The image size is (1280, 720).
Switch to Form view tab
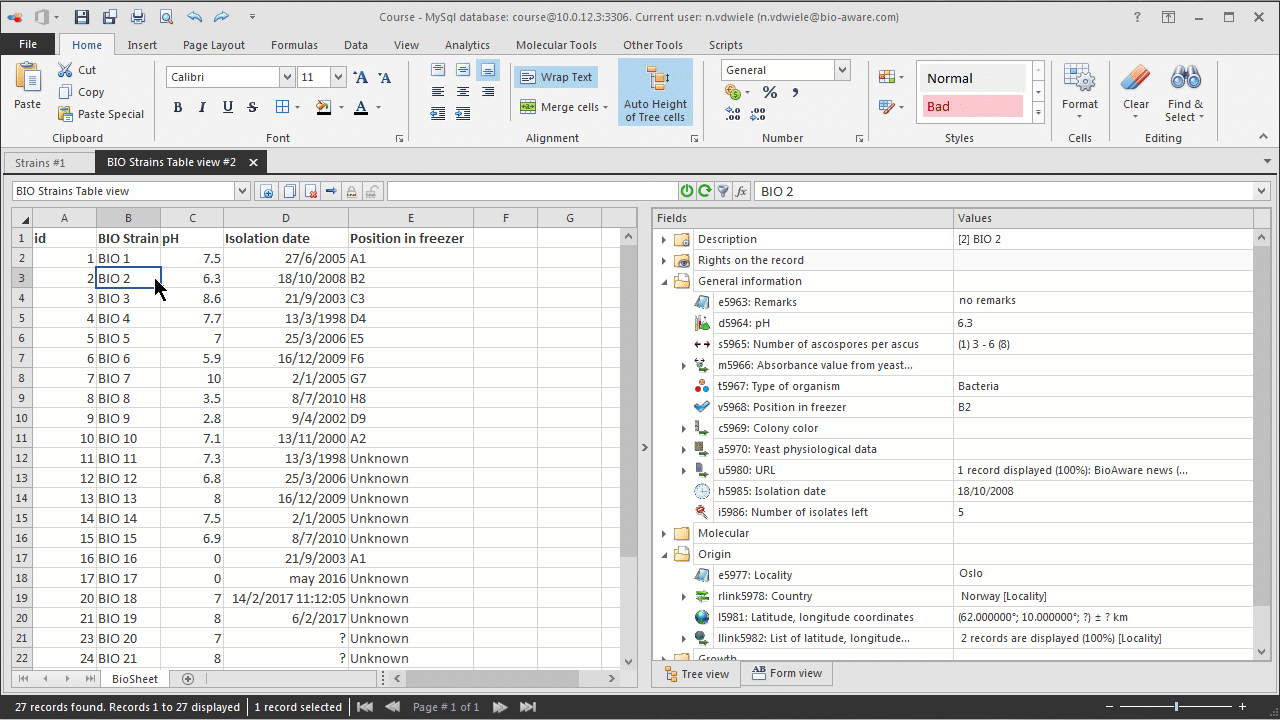click(x=787, y=674)
